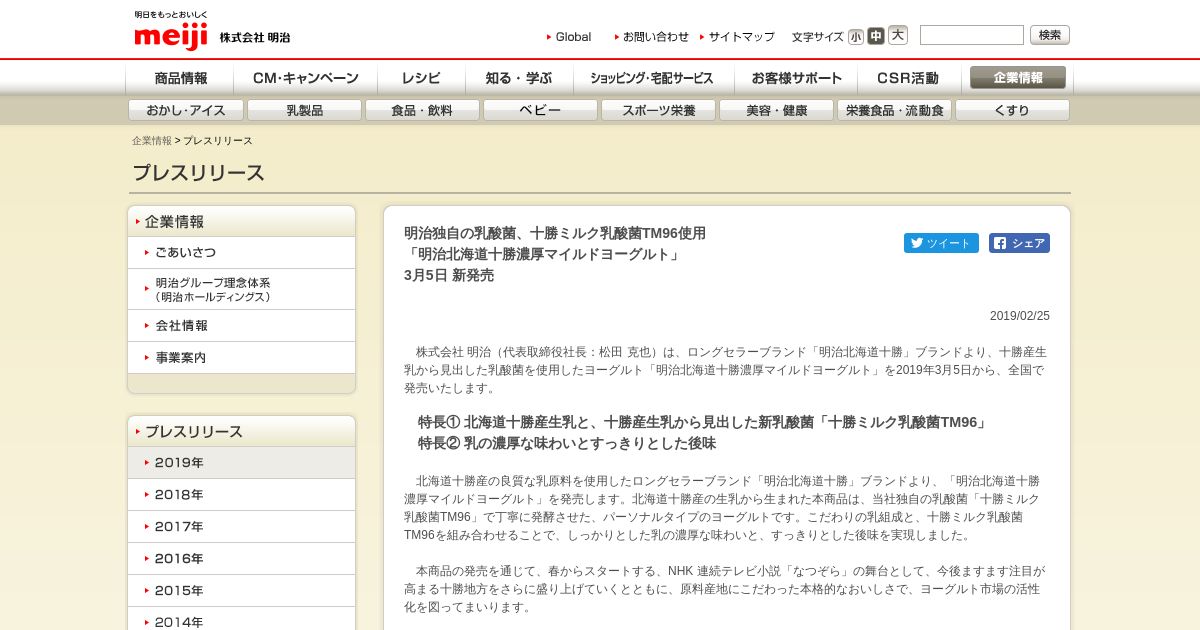Viewport: 1200px width, 630px height.
Task: Select 2017年 press releases
Action: (242, 527)
